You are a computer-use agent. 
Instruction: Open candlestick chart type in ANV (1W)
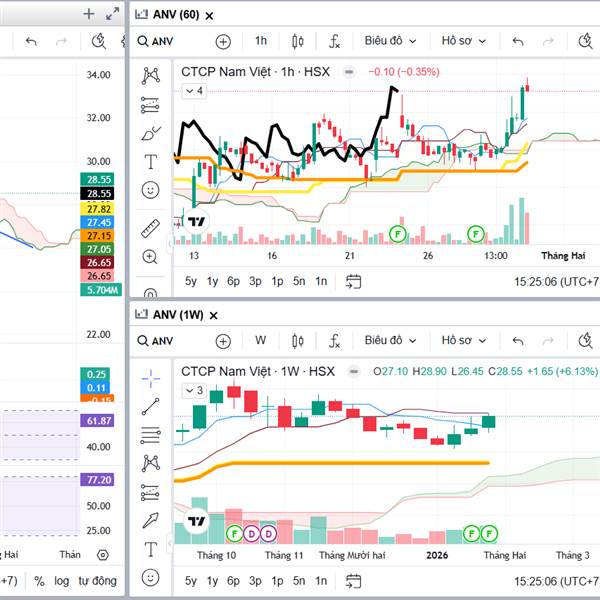[x=298, y=341]
